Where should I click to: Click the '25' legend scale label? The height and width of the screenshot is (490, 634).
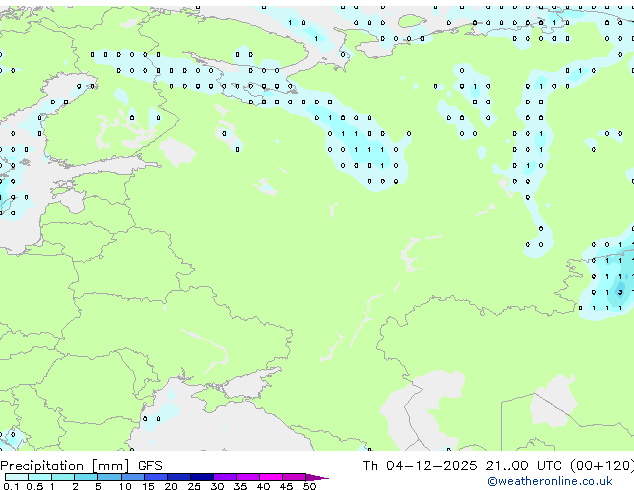(194, 486)
